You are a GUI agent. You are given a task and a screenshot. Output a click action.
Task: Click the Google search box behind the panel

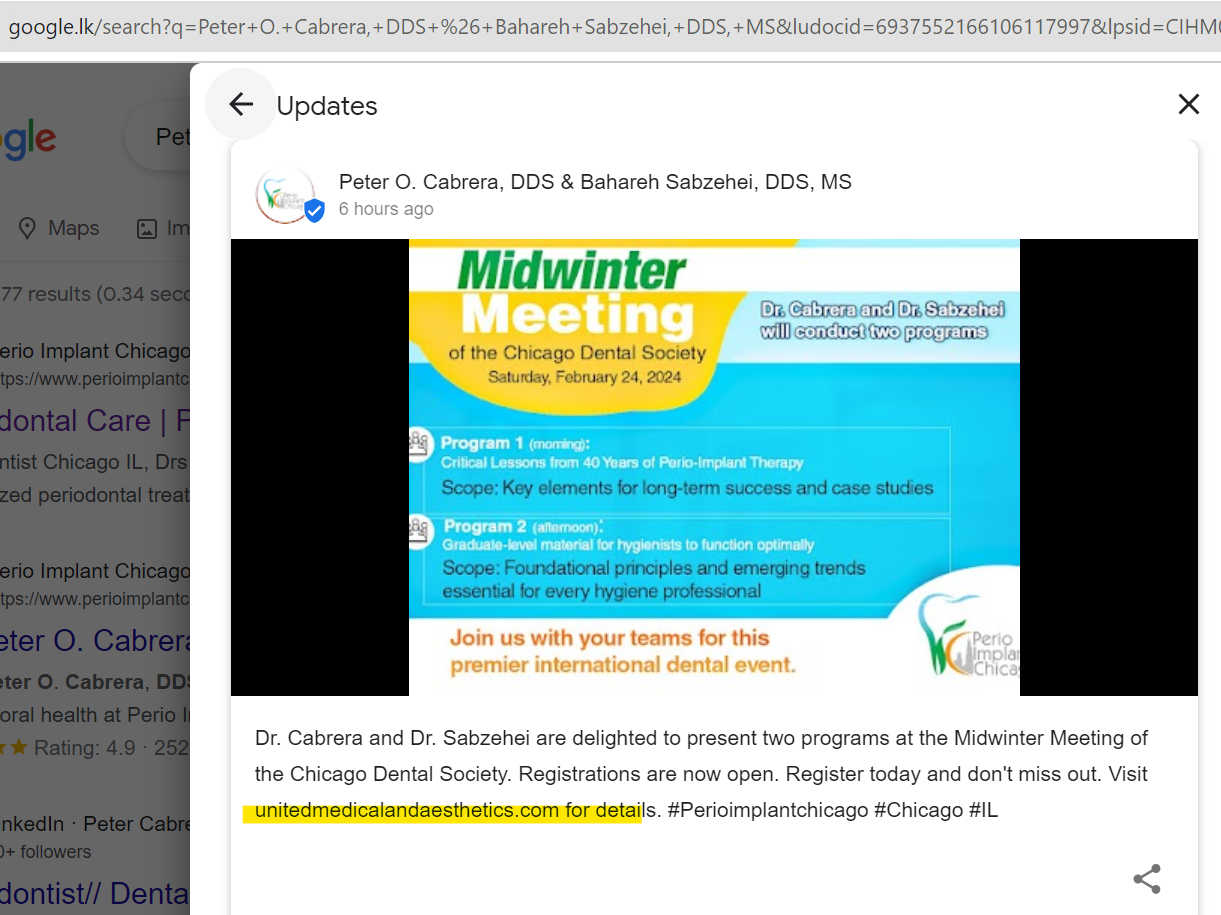point(157,136)
